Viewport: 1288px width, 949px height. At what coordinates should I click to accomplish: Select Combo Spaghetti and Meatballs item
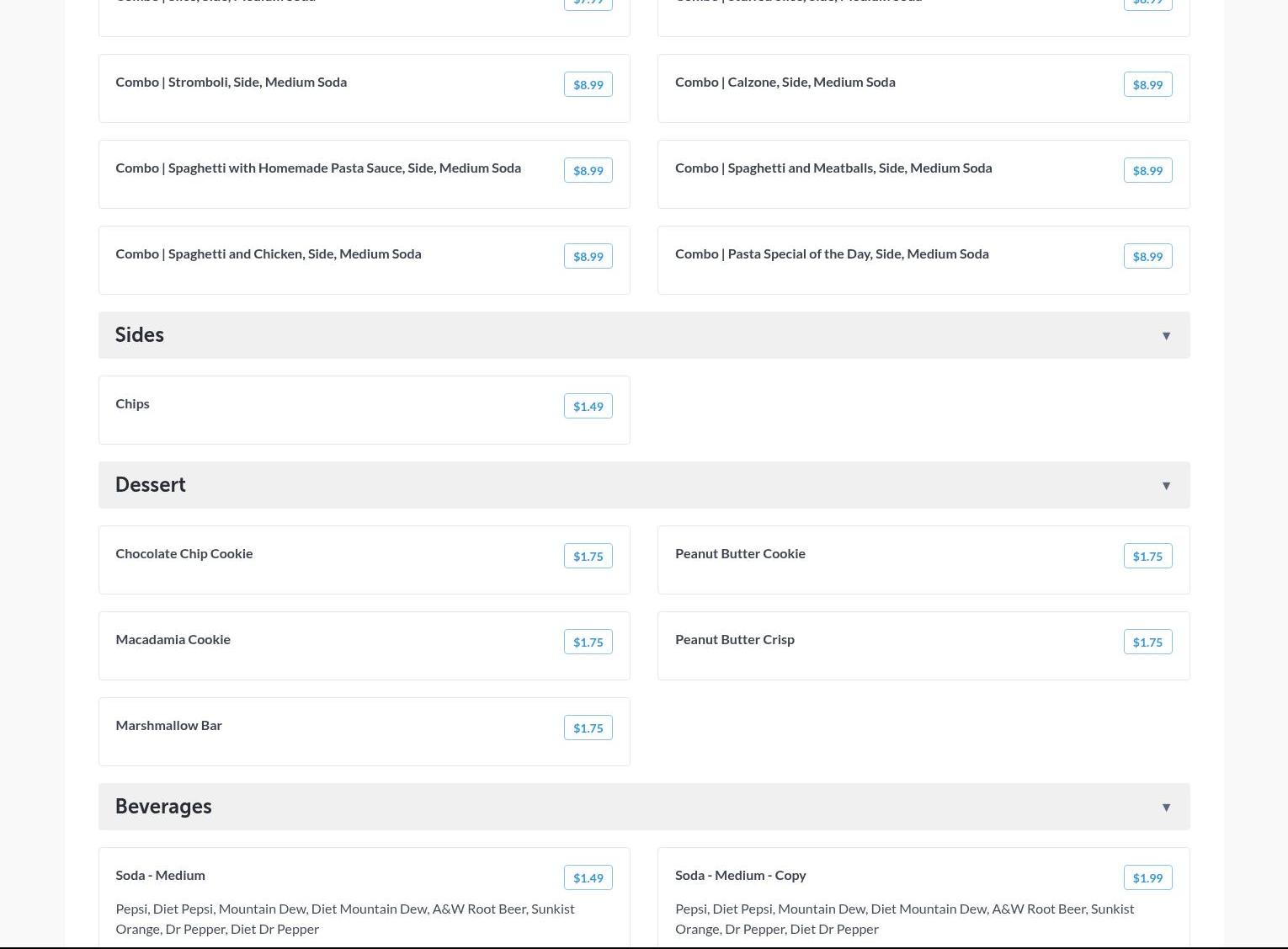pyautogui.click(x=833, y=168)
